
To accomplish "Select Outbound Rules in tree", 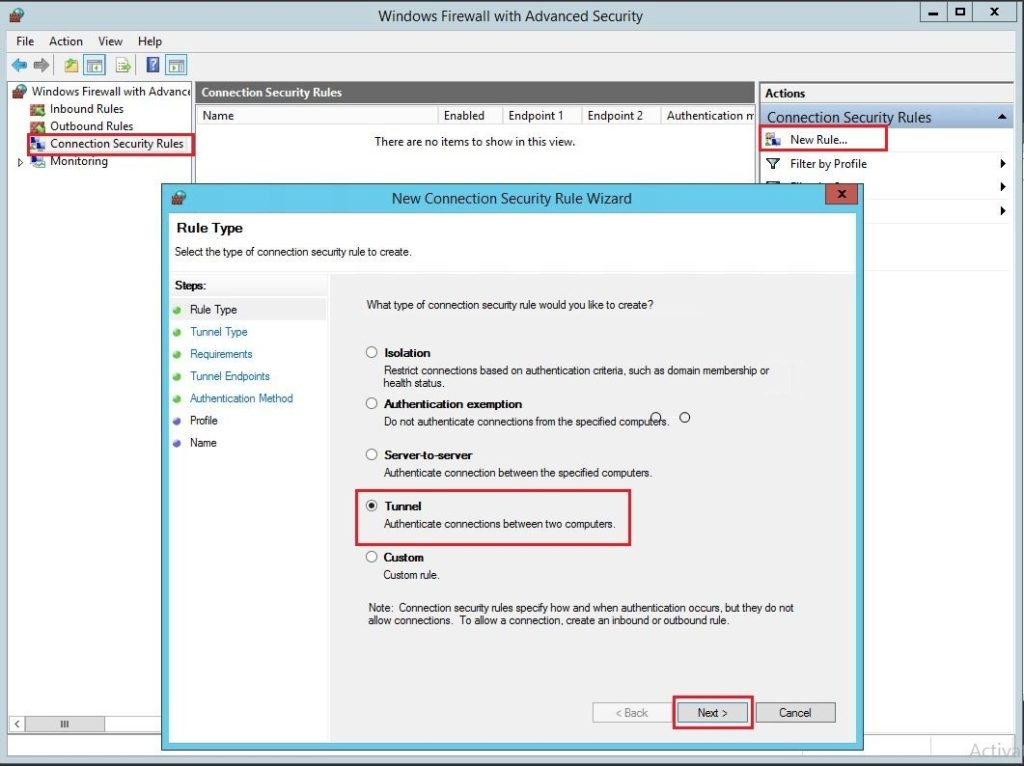I will (91, 126).
